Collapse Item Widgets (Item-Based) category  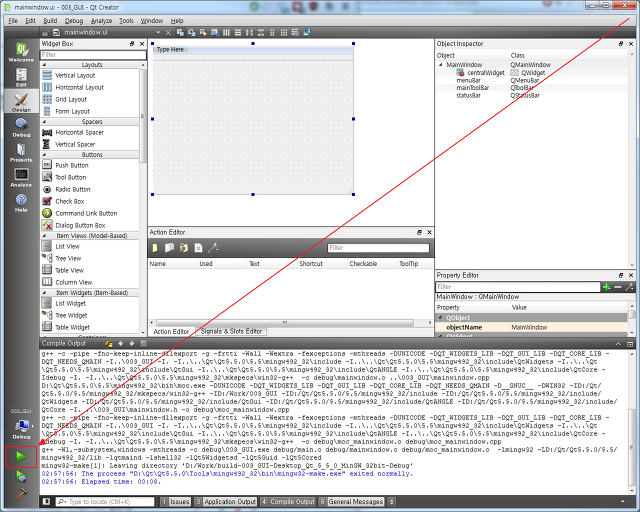44,293
